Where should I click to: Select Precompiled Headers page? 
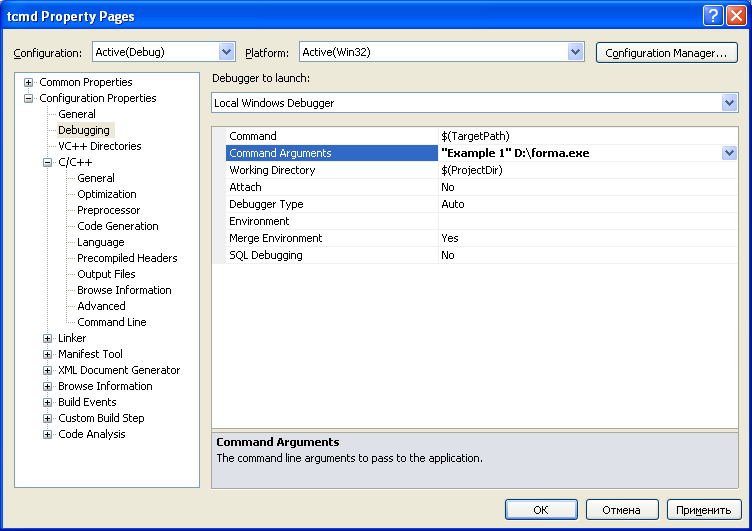click(x=127, y=258)
